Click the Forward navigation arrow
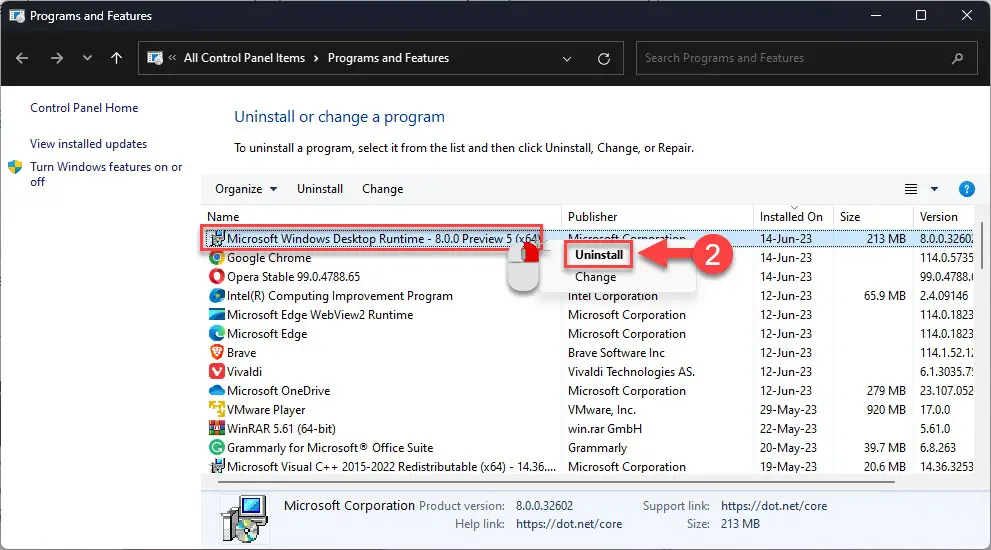Image resolution: width=991 pixels, height=550 pixels. 57,58
